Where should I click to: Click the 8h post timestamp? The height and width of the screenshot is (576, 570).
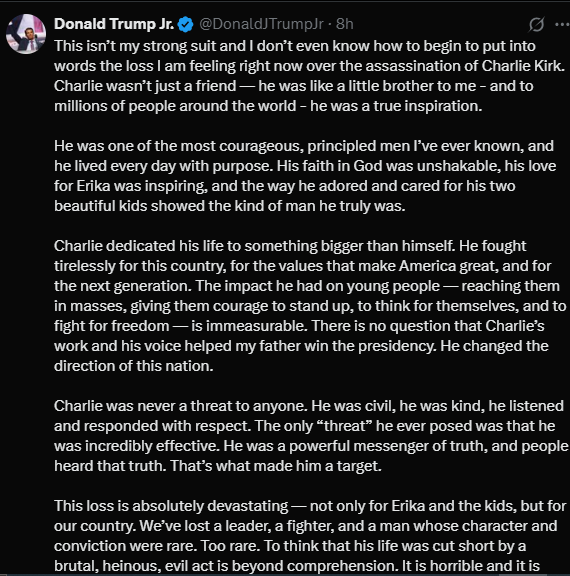pos(344,24)
